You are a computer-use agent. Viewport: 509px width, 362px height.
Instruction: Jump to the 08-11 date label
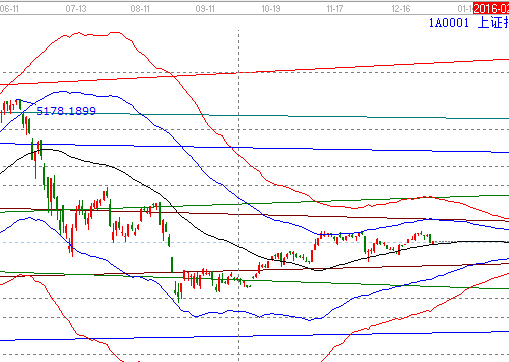140,9
